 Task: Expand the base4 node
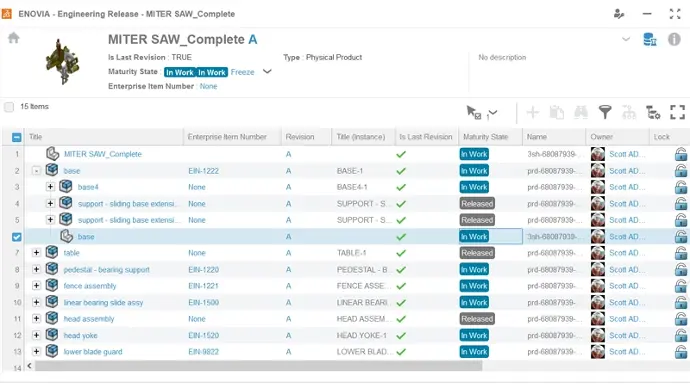coord(50,187)
